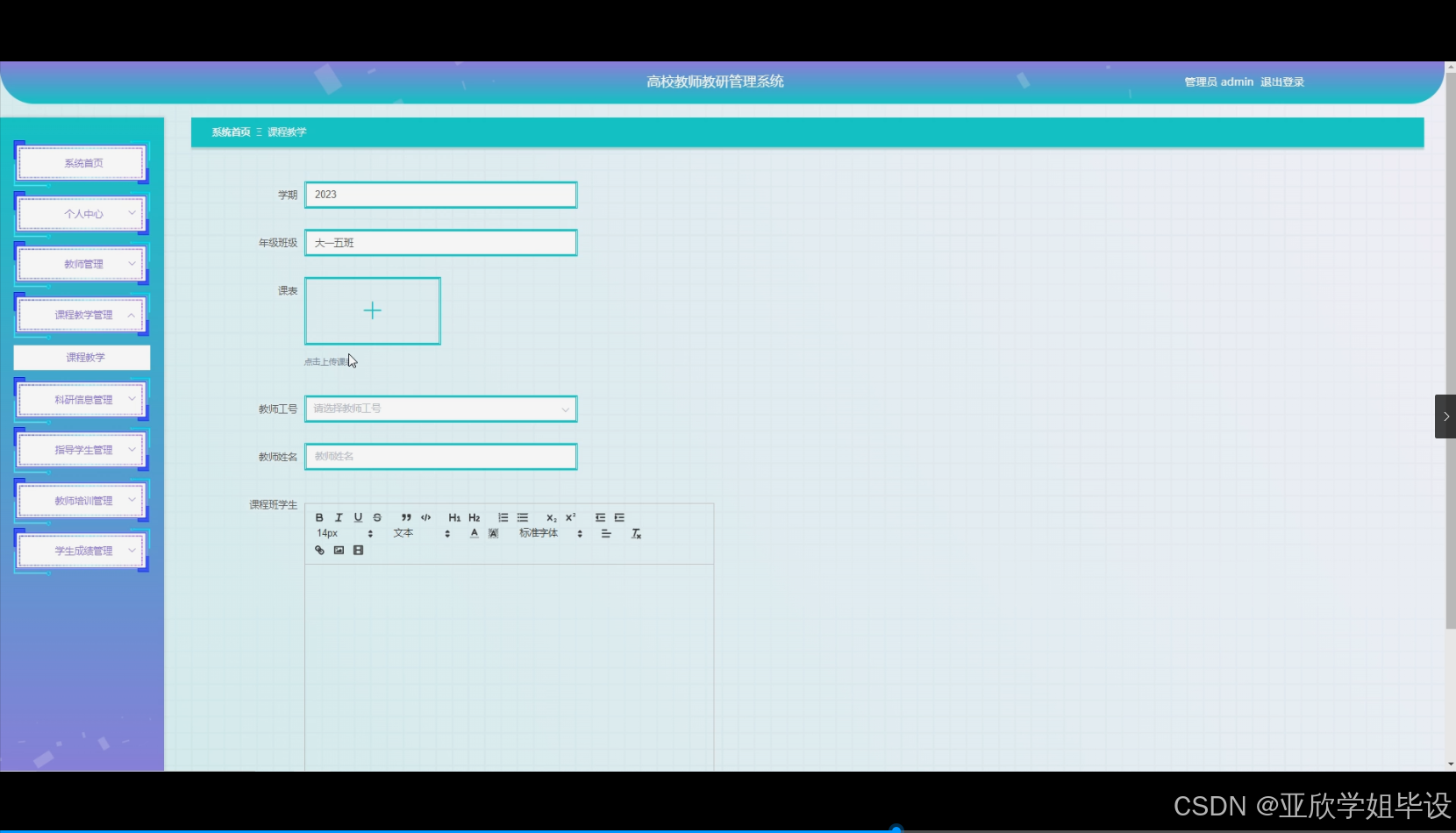
Task: Apply superscript formatting
Action: point(571,517)
